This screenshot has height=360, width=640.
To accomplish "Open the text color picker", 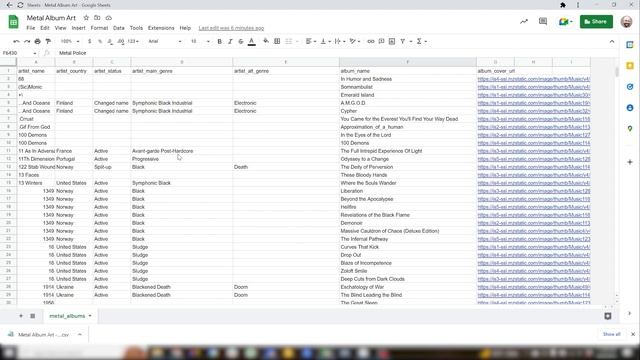I will pyautogui.click(x=252, y=41).
